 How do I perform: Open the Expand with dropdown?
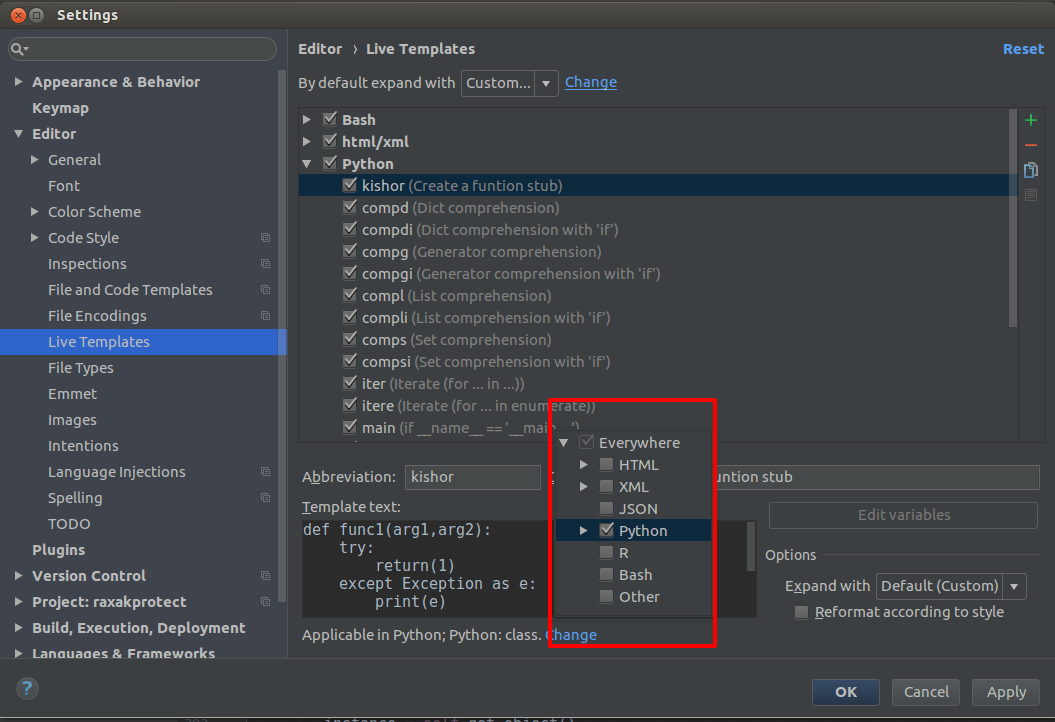1013,586
